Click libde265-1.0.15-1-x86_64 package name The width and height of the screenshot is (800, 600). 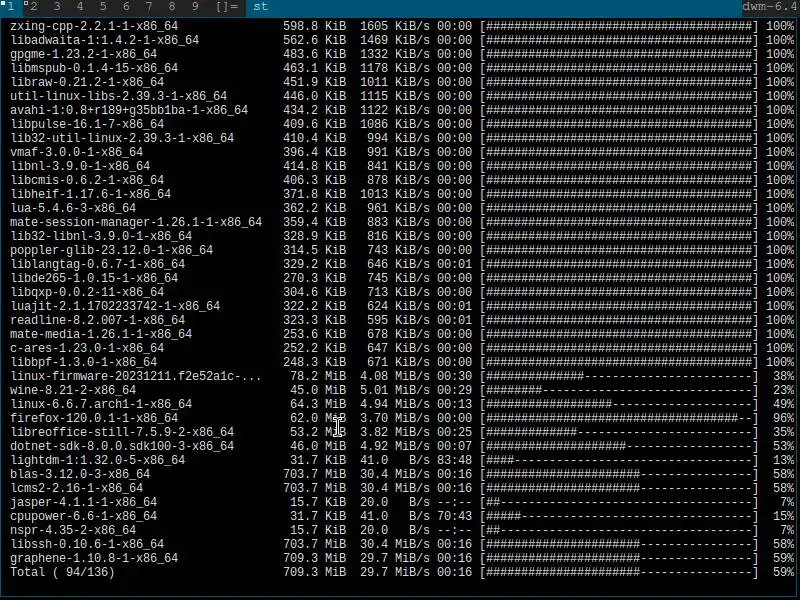pos(94,278)
